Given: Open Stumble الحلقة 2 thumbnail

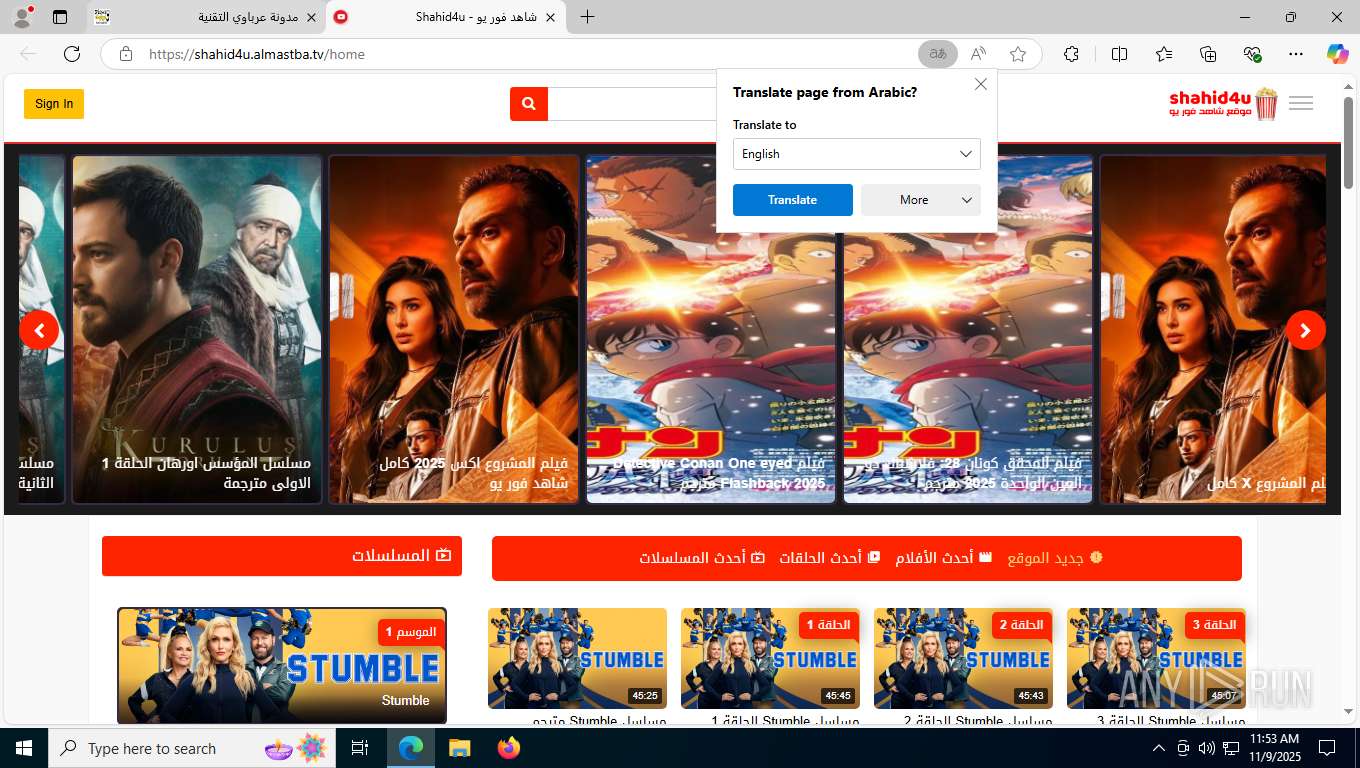Looking at the screenshot, I should tap(963, 658).
